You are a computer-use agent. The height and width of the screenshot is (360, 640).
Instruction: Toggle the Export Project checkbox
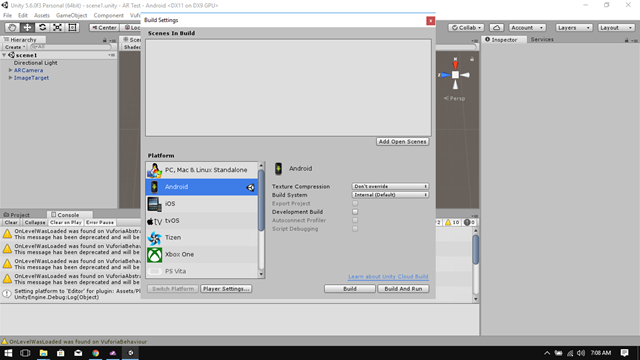pos(355,203)
